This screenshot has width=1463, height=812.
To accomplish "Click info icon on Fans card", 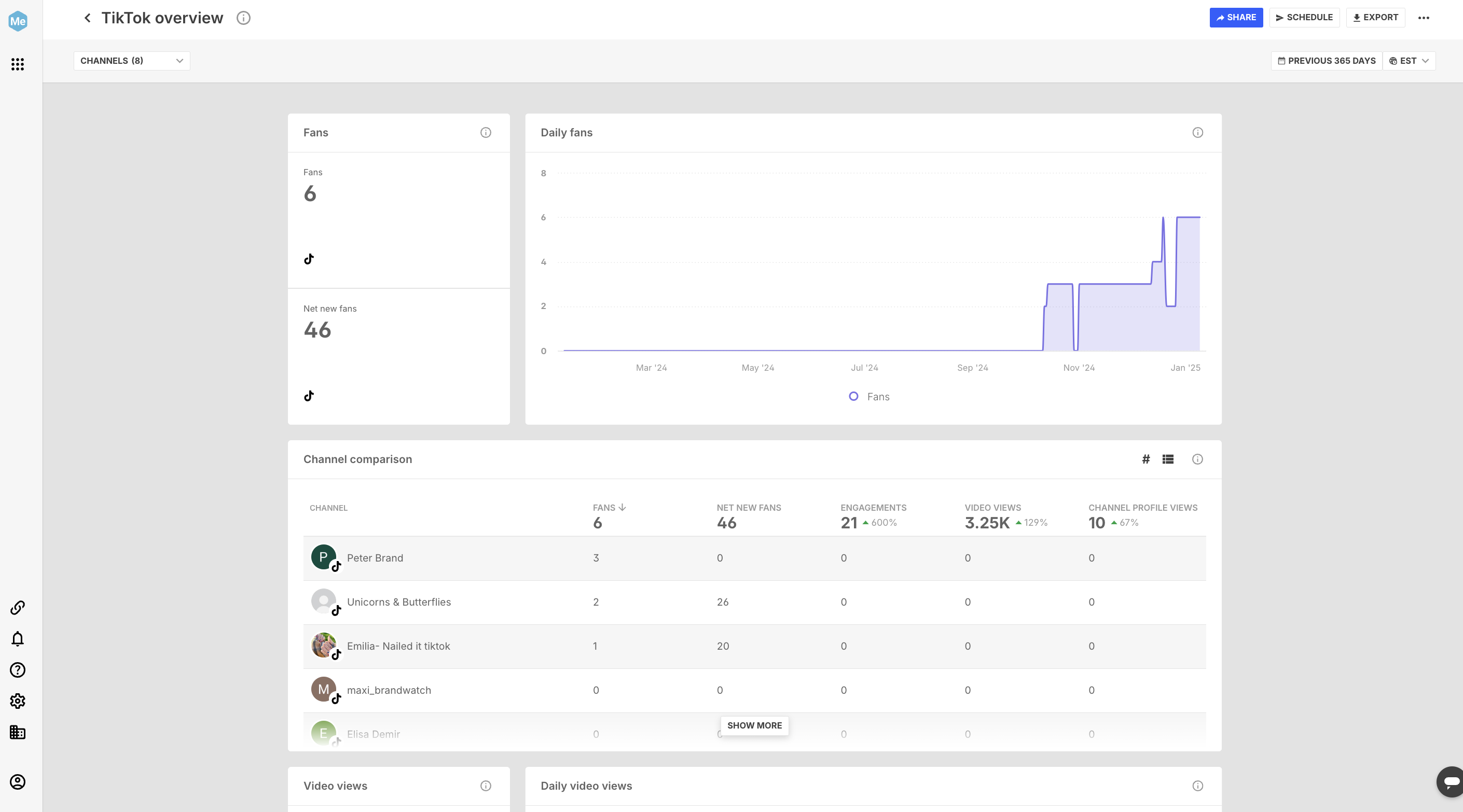I will tap(486, 133).
